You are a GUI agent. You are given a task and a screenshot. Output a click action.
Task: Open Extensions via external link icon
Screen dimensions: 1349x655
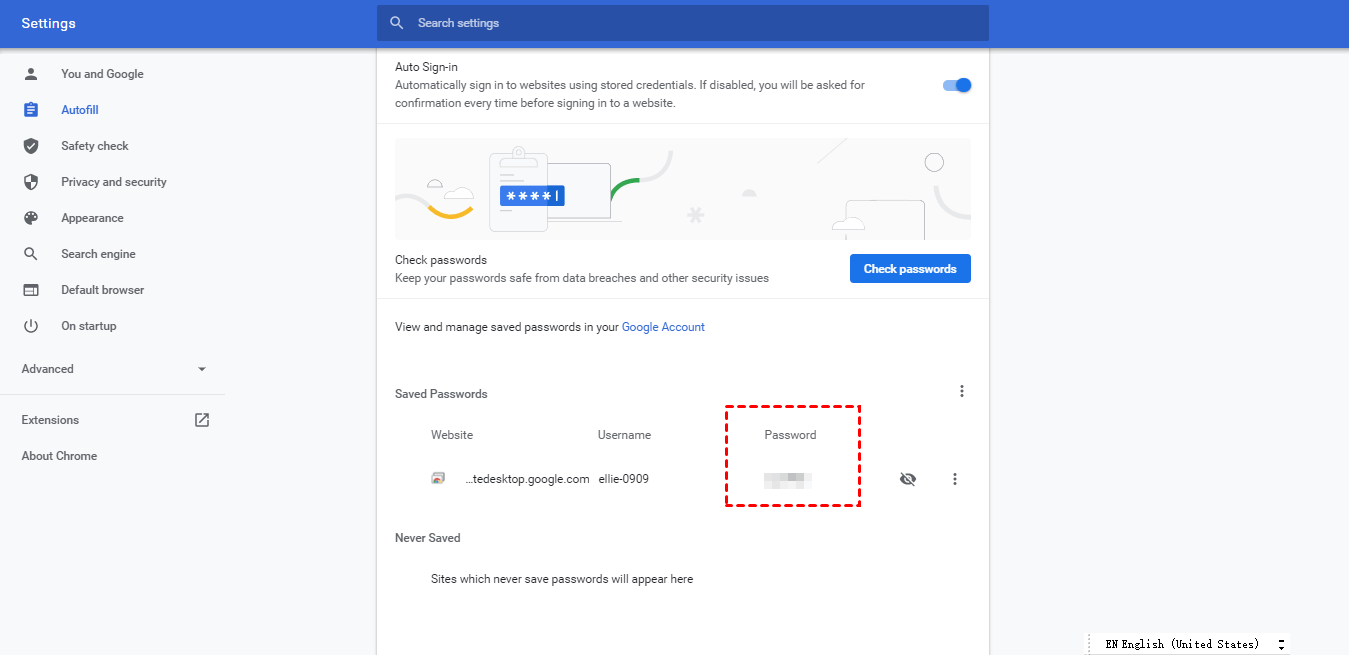tap(202, 420)
